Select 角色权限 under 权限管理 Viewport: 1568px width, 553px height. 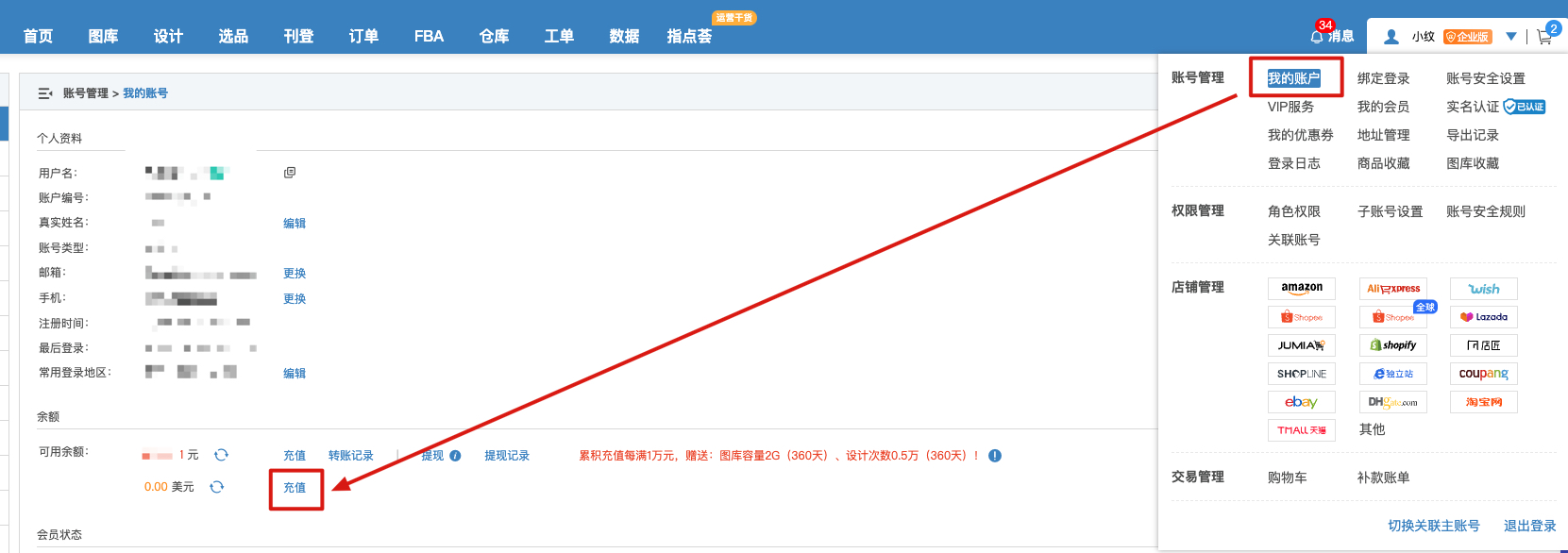tap(1293, 211)
